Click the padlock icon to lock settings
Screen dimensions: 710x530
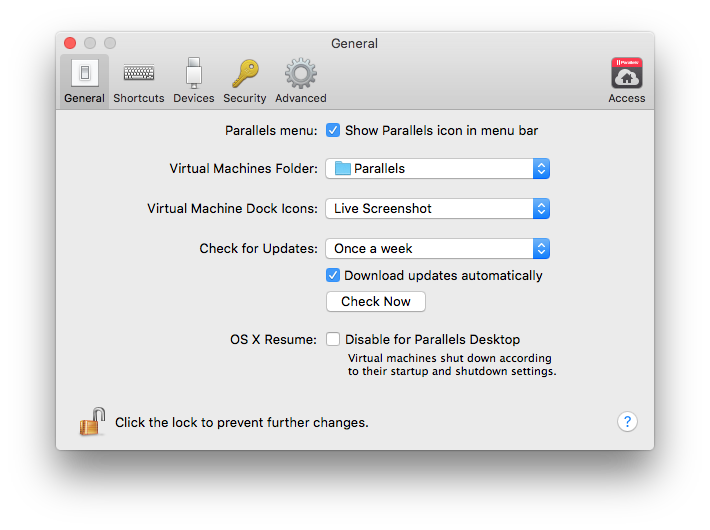tap(92, 421)
